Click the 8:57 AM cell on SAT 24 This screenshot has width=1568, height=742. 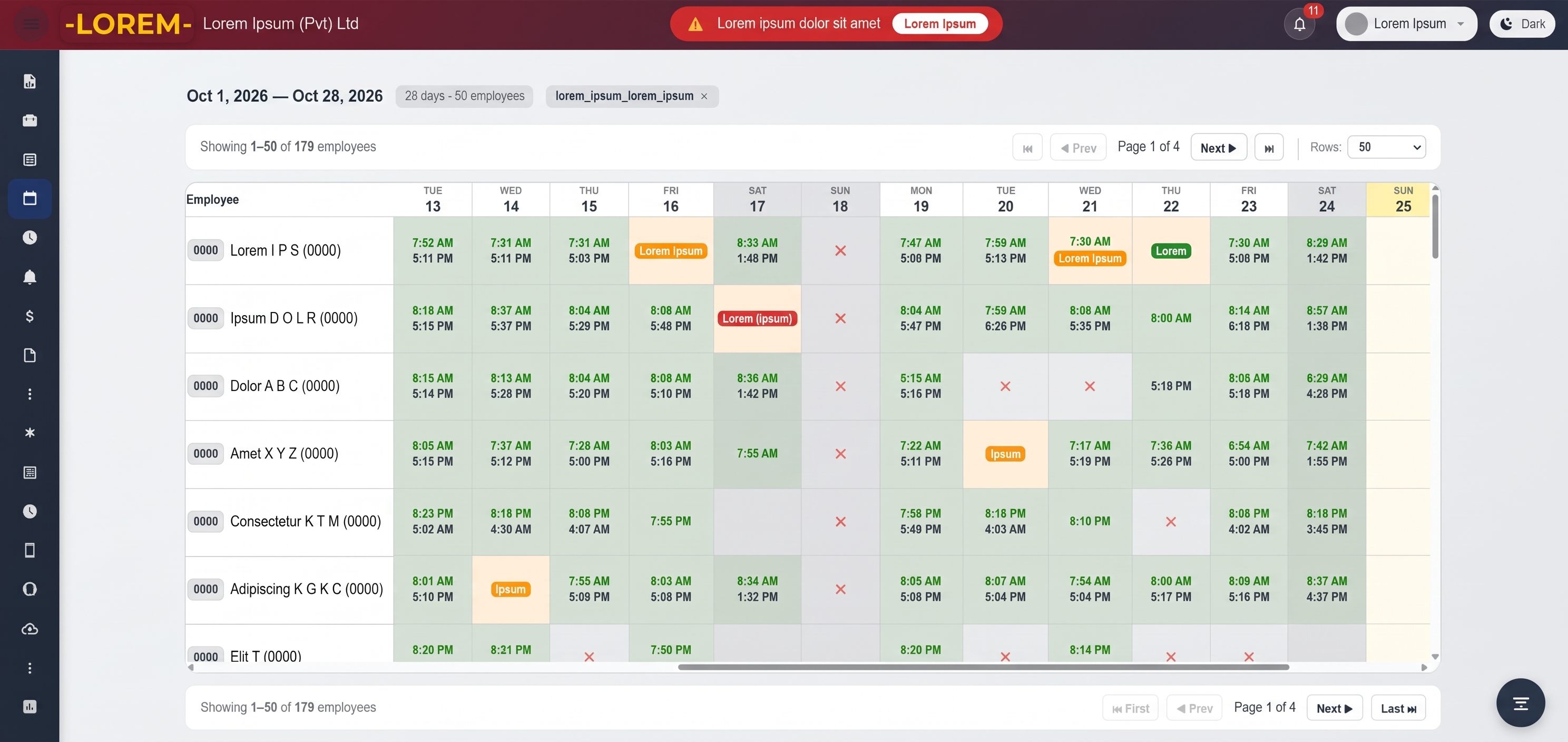(1326, 318)
